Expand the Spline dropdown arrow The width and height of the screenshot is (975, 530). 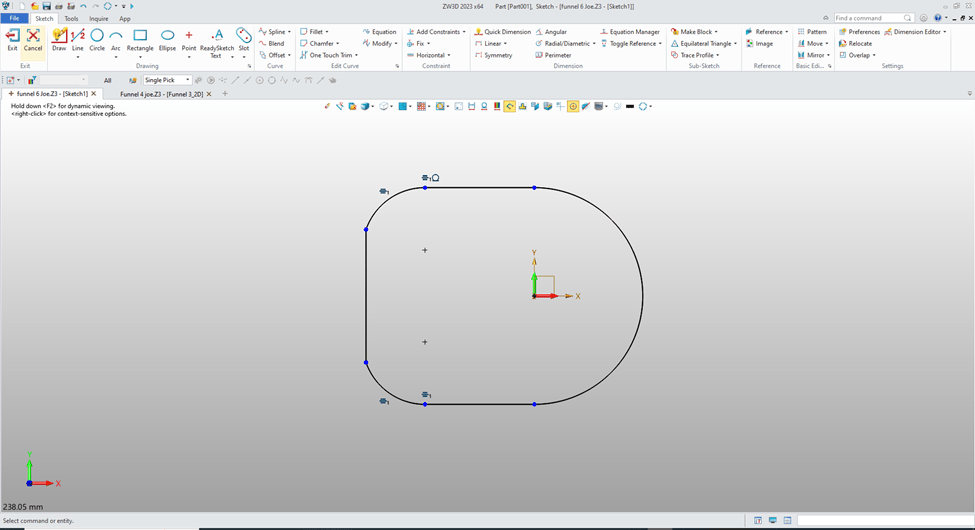click(290, 32)
